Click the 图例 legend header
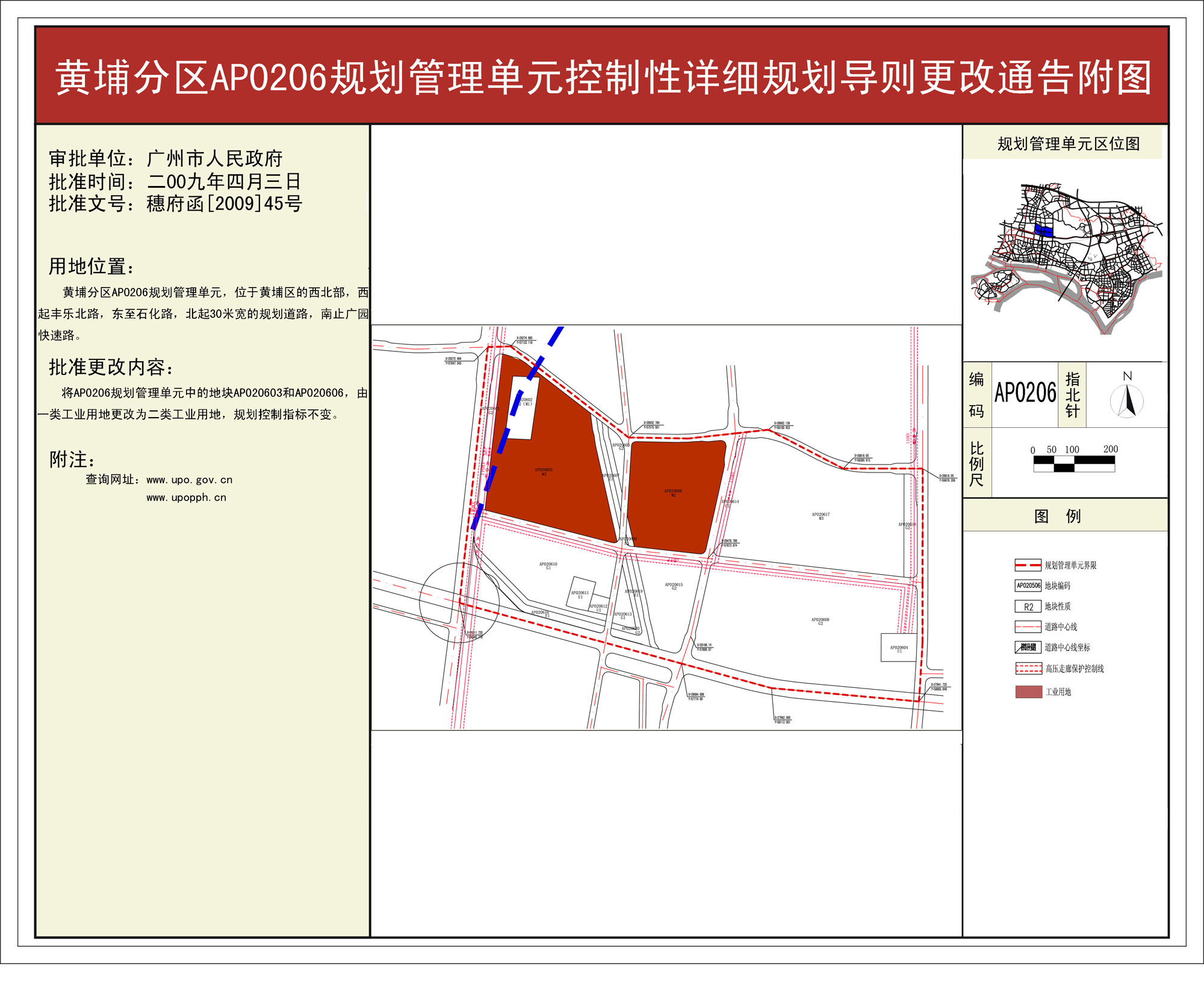Screen dimensions: 1204x981 pos(1057,516)
